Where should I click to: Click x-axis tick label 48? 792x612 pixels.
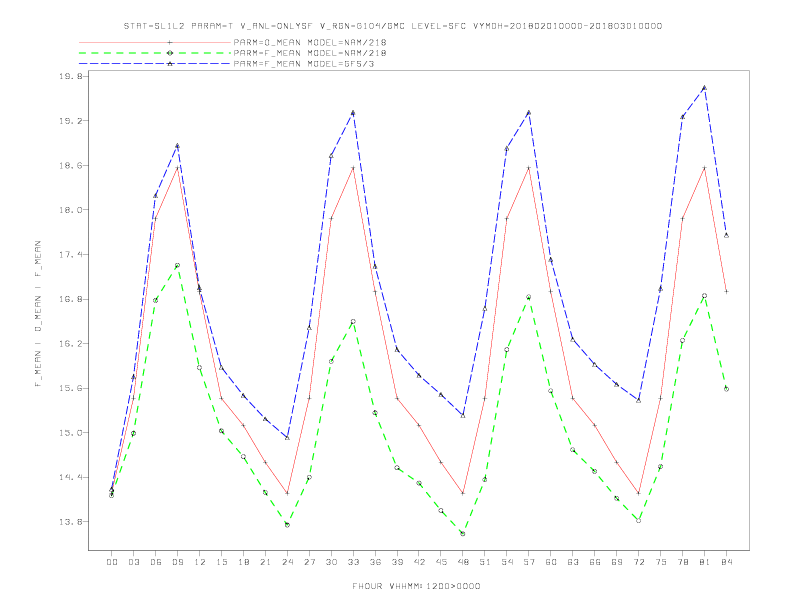[x=463, y=562]
